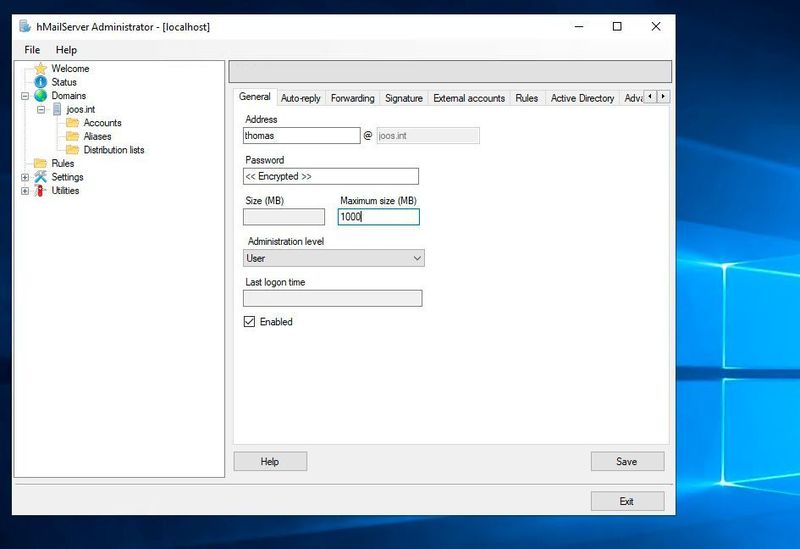This screenshot has height=549, width=800.
Task: Open the Accounts folder icon
Action: click(72, 123)
